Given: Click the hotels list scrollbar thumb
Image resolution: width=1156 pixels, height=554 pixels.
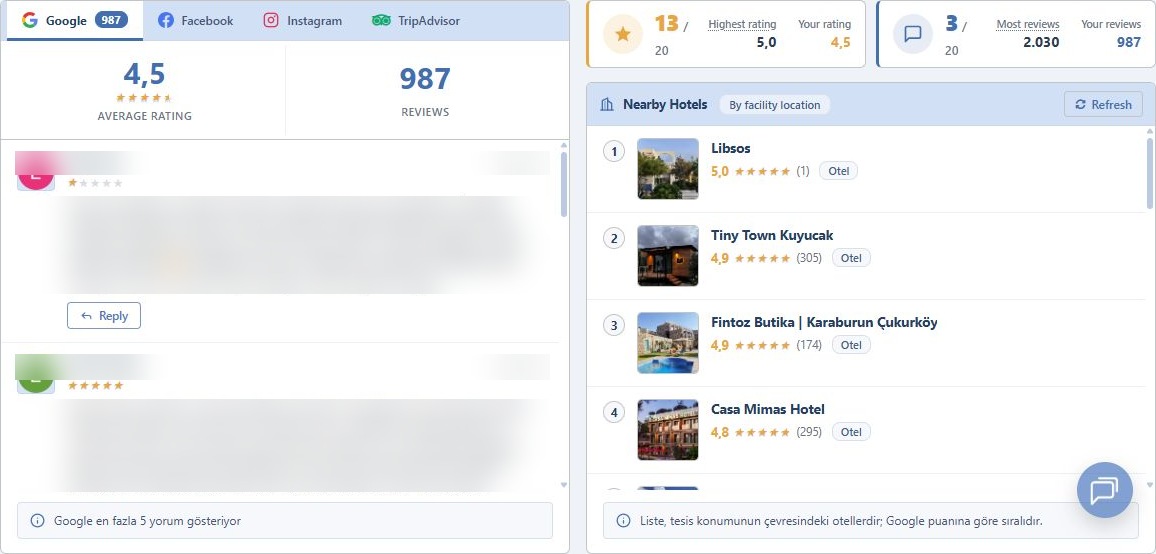Looking at the screenshot, I should 1150,172.
